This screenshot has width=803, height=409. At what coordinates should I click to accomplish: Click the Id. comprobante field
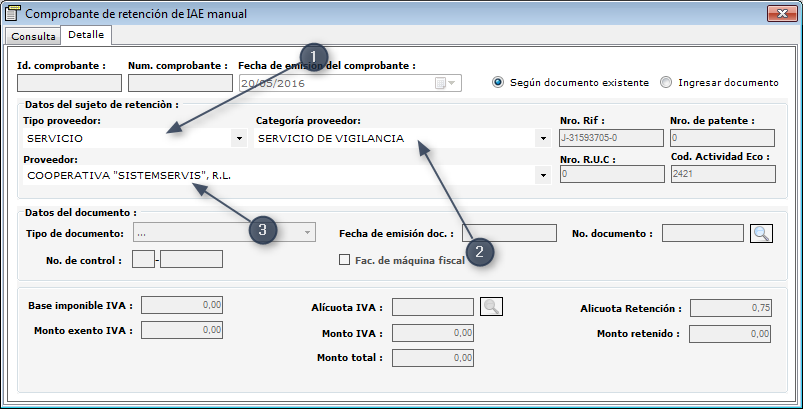tap(69, 83)
